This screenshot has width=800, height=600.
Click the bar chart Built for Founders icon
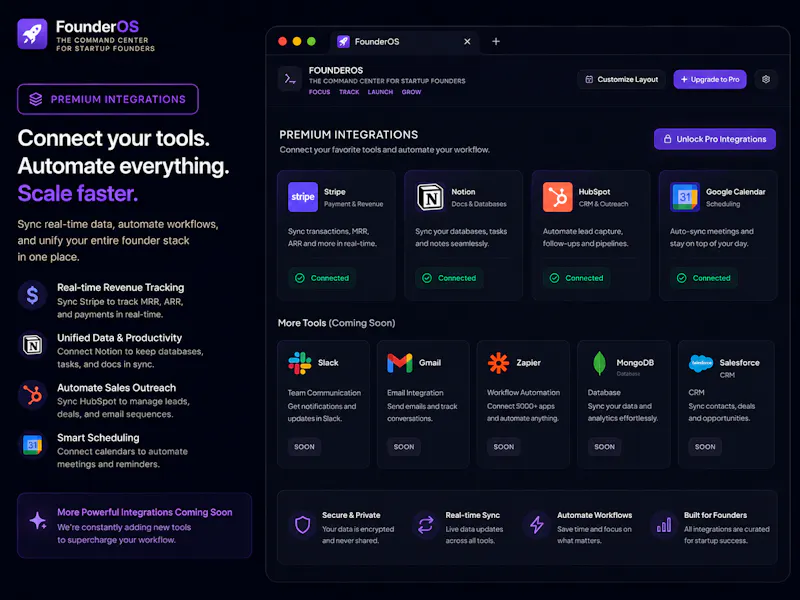664,524
